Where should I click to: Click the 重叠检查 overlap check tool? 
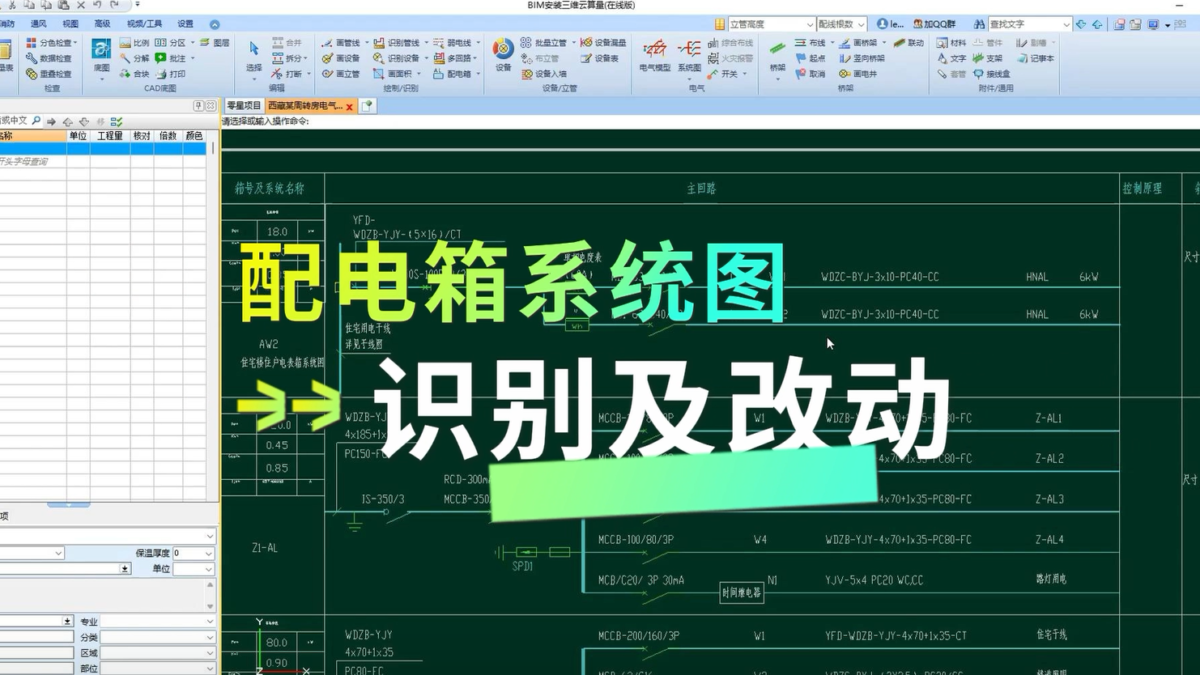(x=49, y=74)
